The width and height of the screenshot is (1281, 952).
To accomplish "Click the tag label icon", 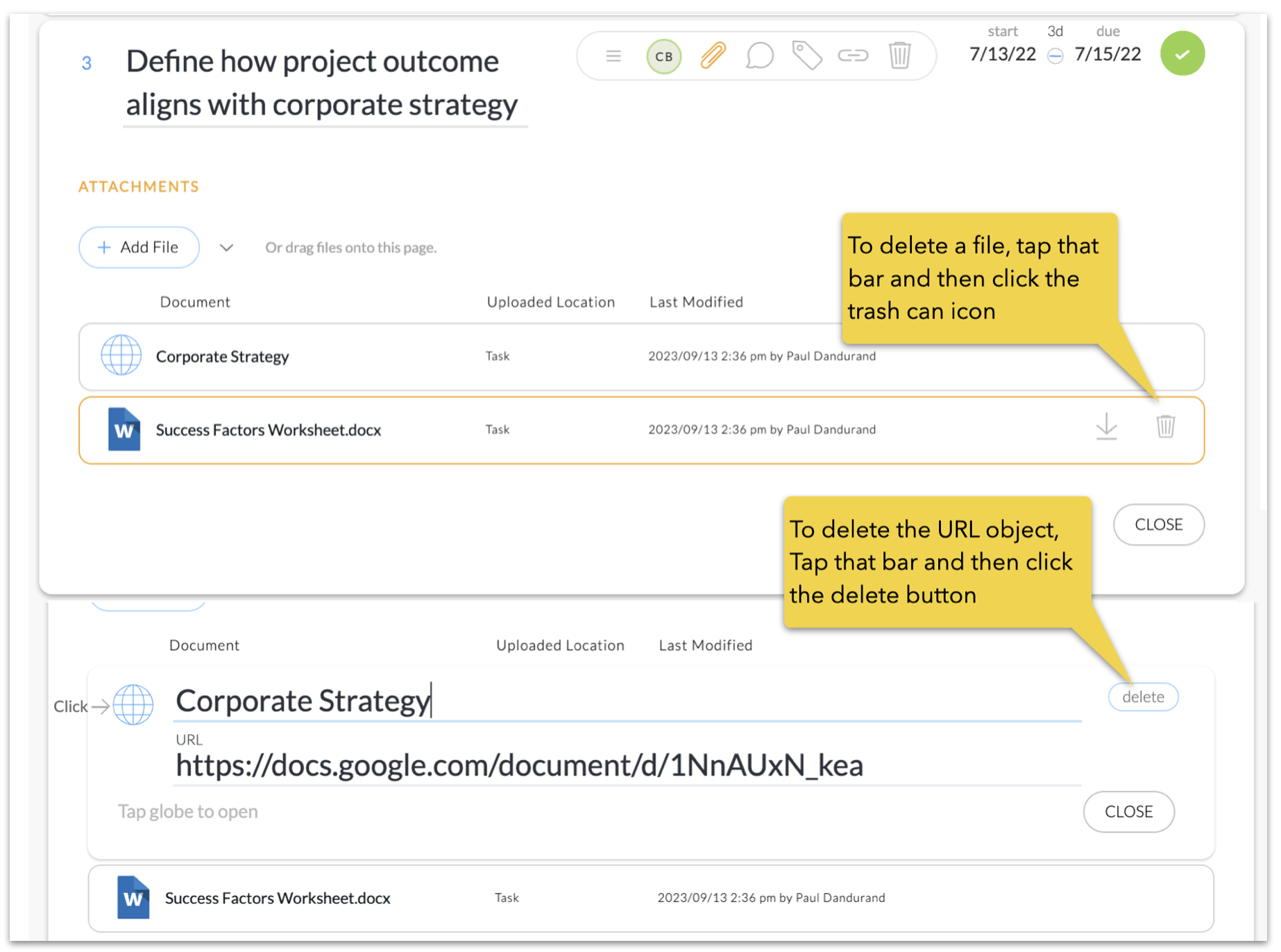I will pos(806,56).
